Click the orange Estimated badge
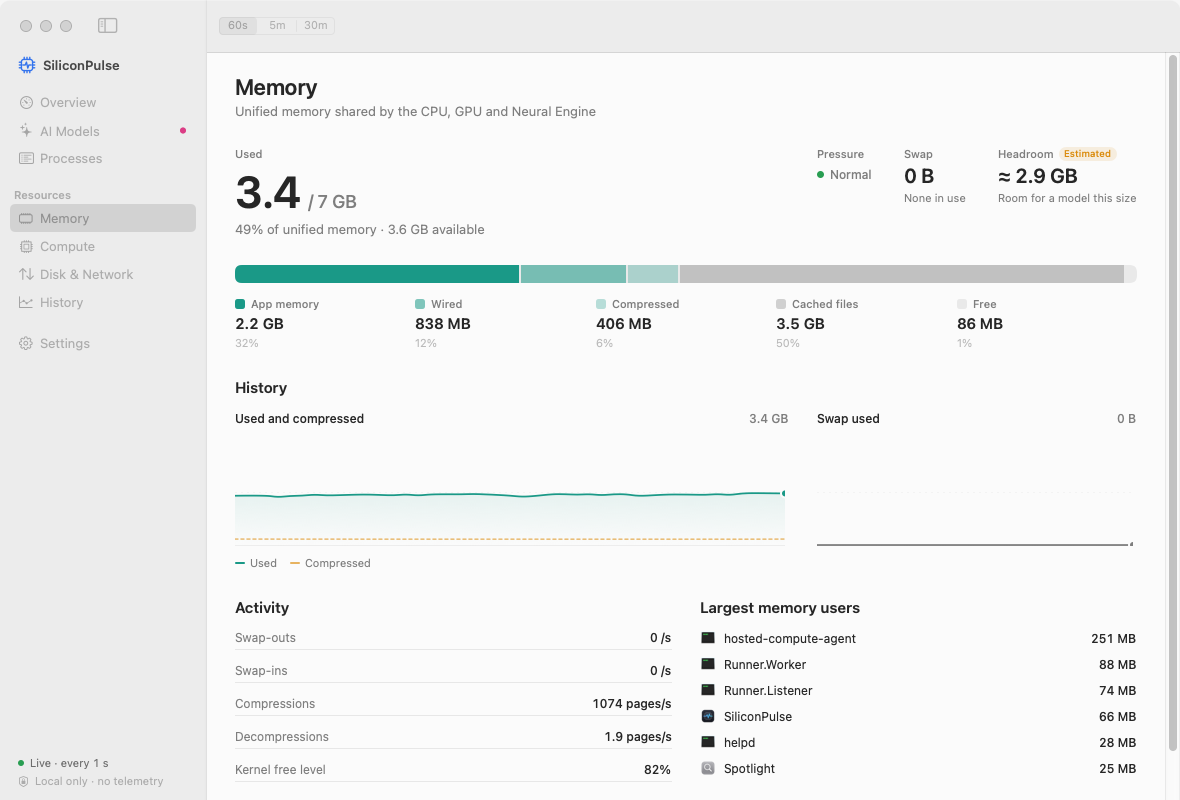Viewport: 1180px width, 800px height. click(x=1087, y=154)
